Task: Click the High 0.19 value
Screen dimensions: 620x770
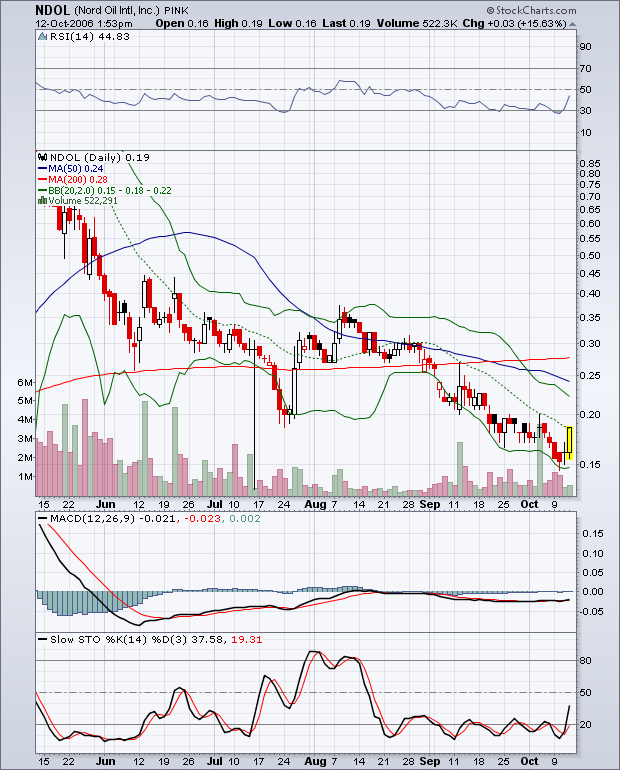Action: (x=238, y=24)
